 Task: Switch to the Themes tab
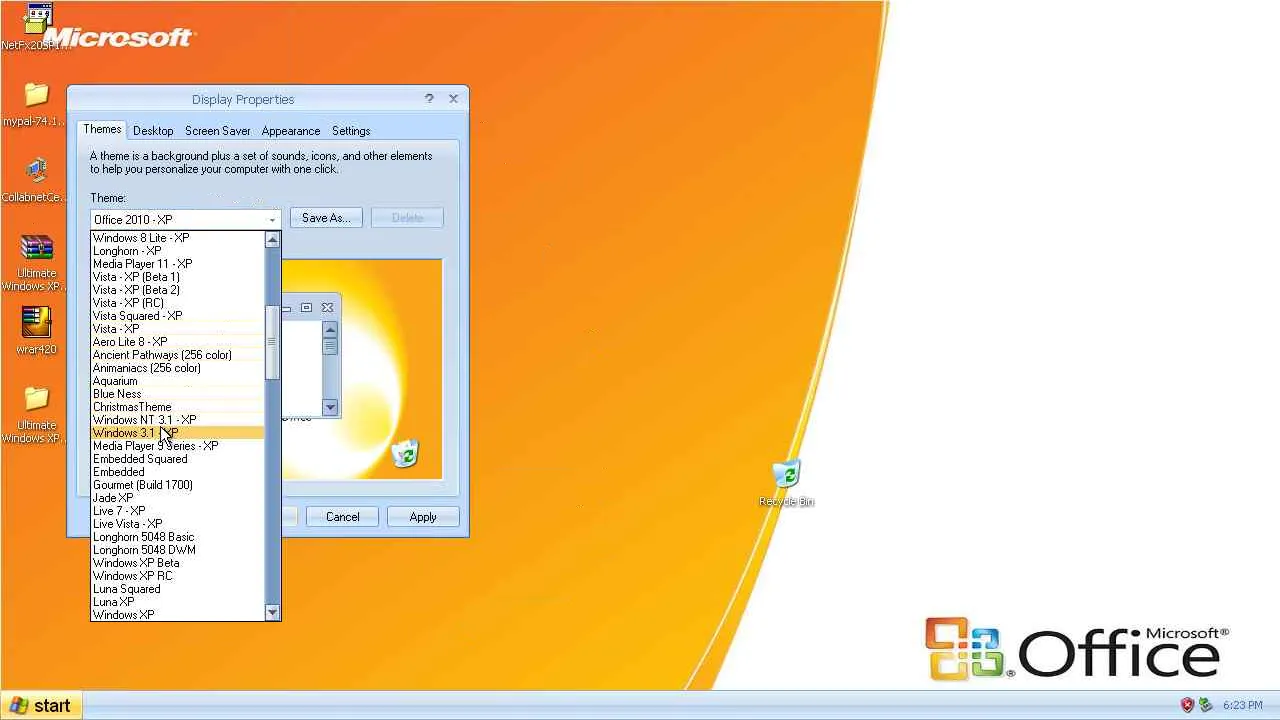pyautogui.click(x=102, y=129)
